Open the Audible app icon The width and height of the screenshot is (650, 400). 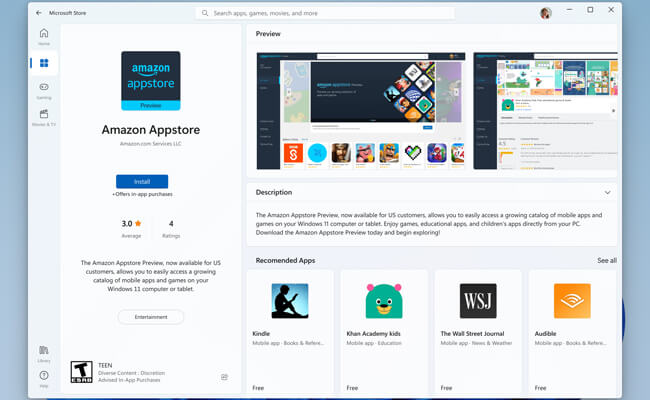pyautogui.click(x=572, y=301)
